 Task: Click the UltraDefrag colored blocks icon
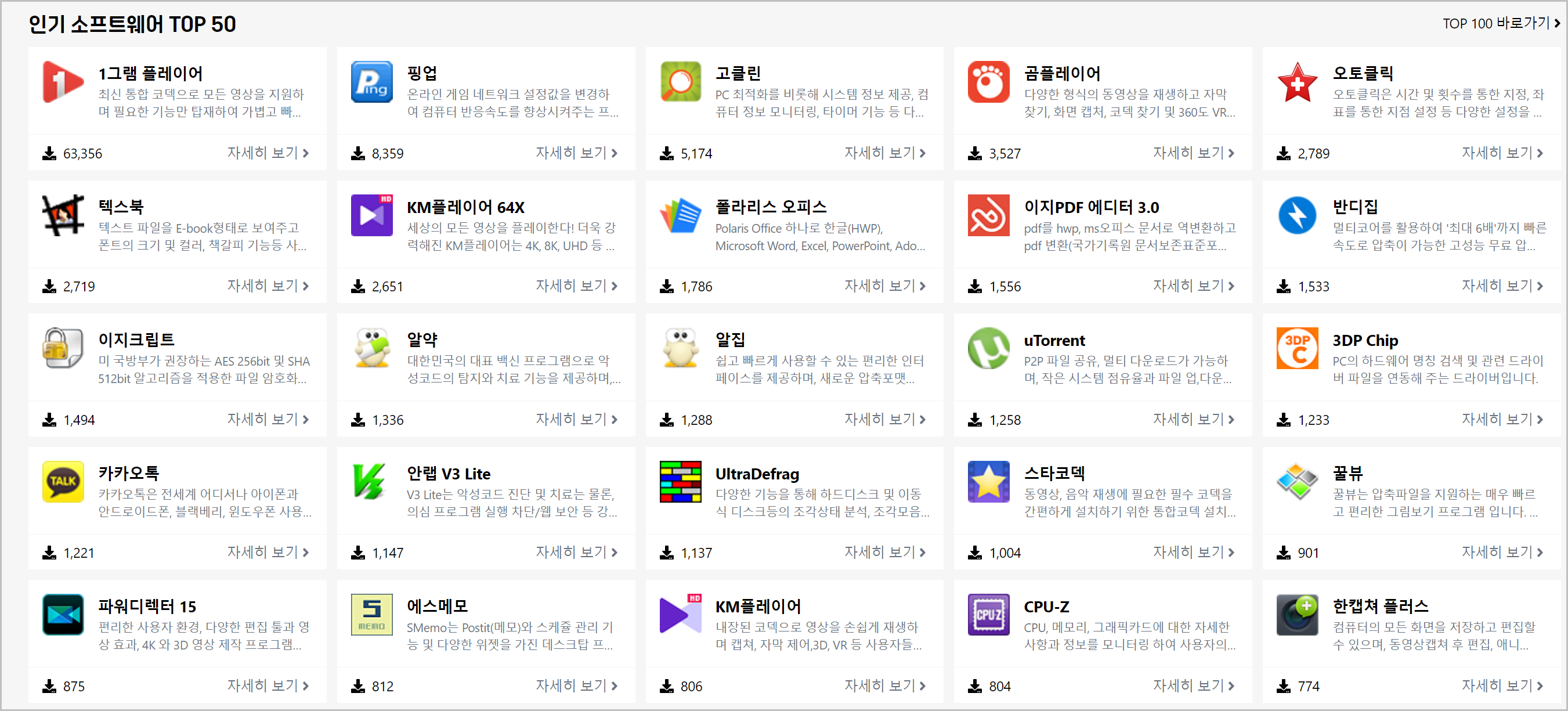coord(680,482)
